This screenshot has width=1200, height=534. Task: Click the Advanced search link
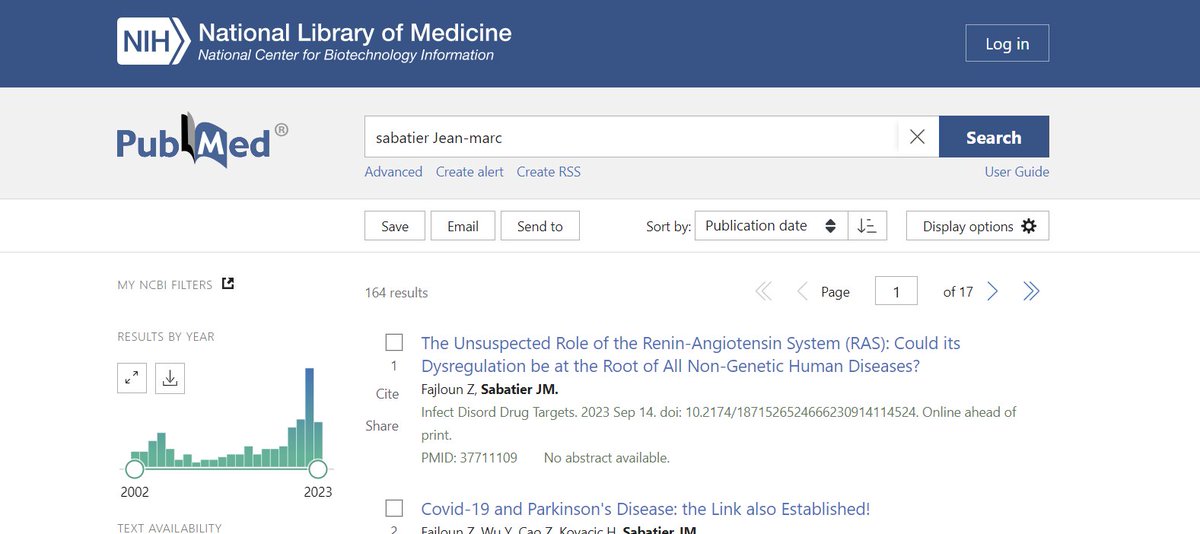click(x=393, y=172)
